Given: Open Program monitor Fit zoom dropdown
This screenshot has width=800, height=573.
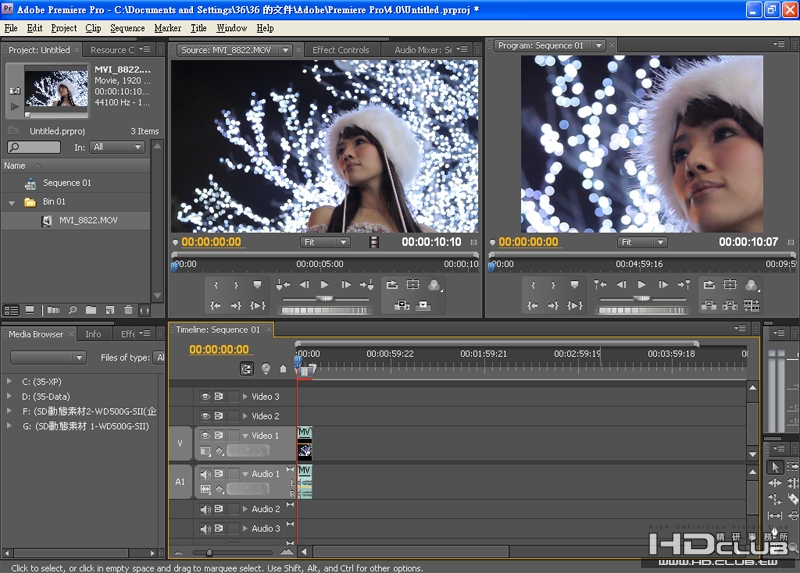Looking at the screenshot, I should coord(642,242).
